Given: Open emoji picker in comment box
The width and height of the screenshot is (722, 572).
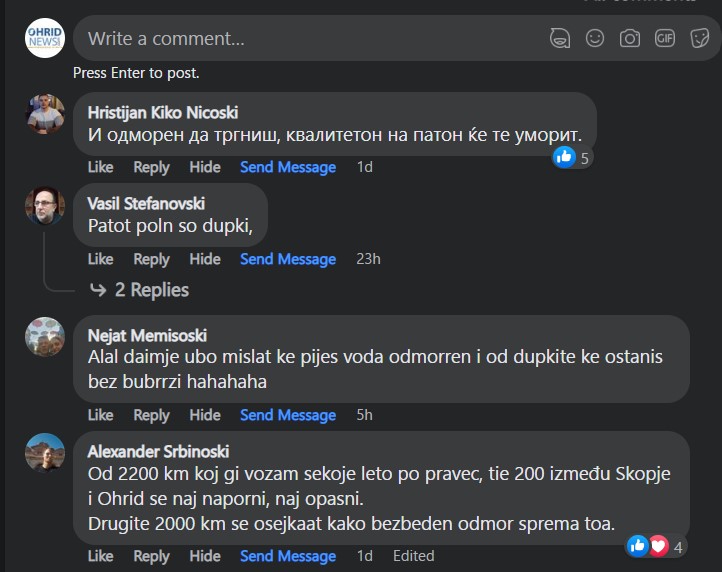Looking at the screenshot, I should click(595, 38).
